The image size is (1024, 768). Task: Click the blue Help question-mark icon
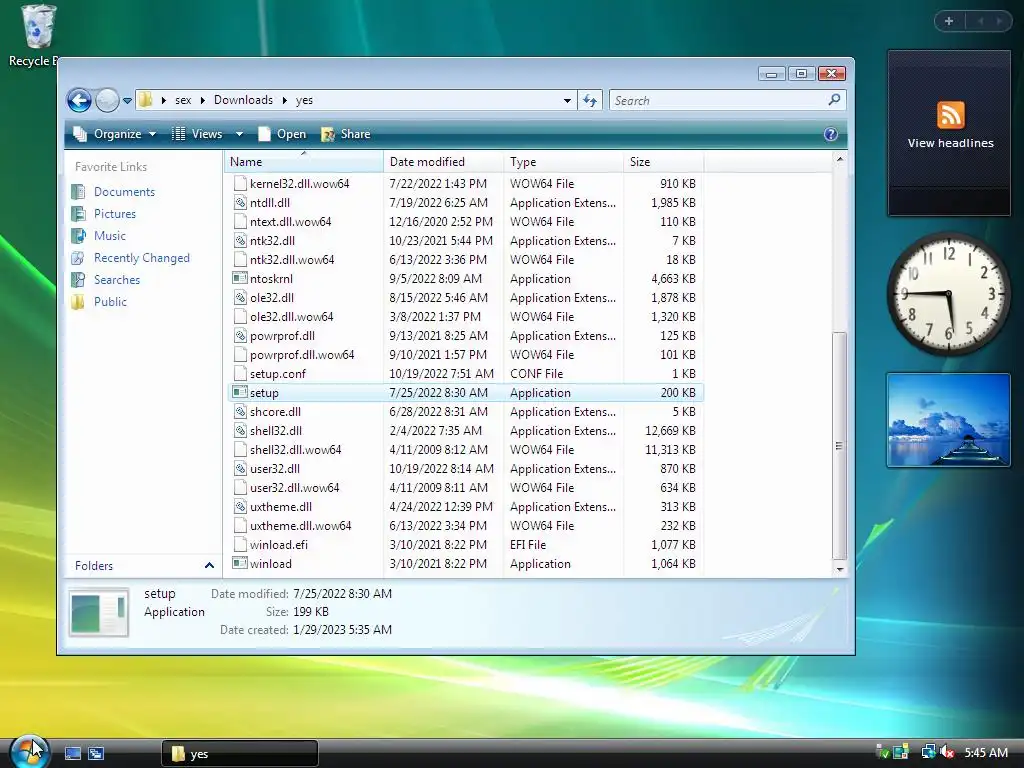[831, 134]
